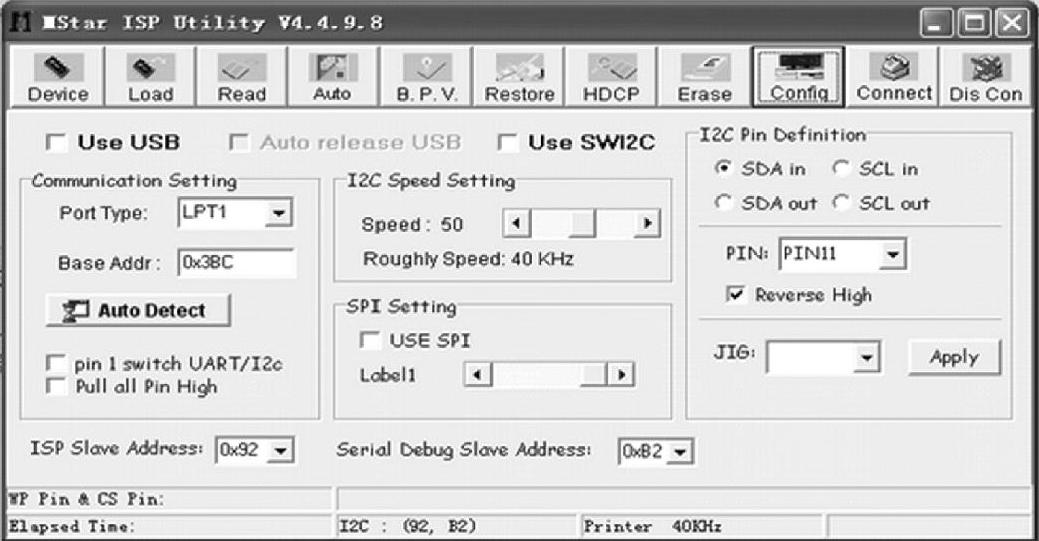This screenshot has height=541, width=1039.
Task: Increase I2C speed with right arrow
Action: tap(647, 223)
